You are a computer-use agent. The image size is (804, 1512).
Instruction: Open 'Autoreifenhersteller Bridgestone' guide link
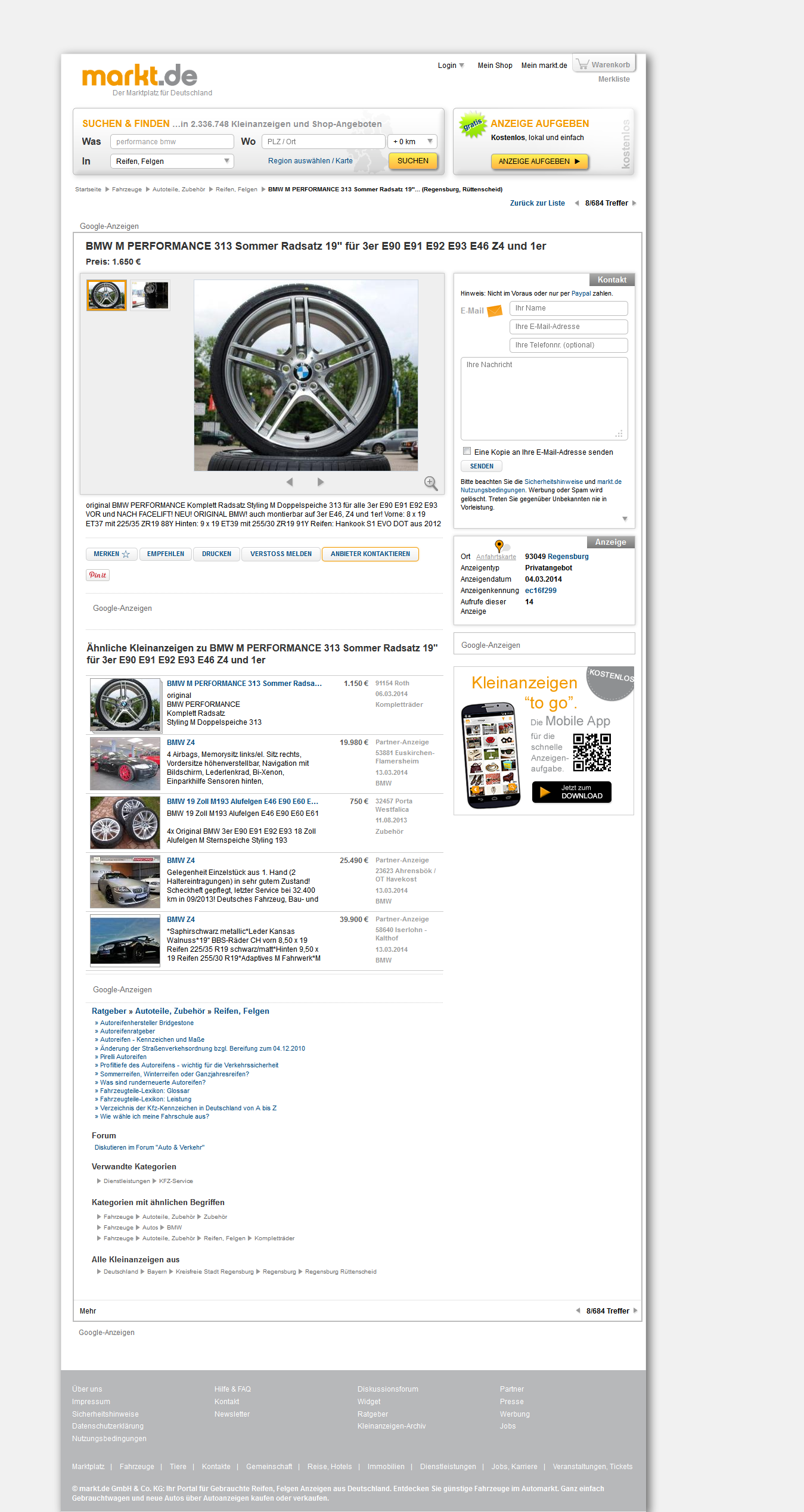click(x=147, y=1023)
